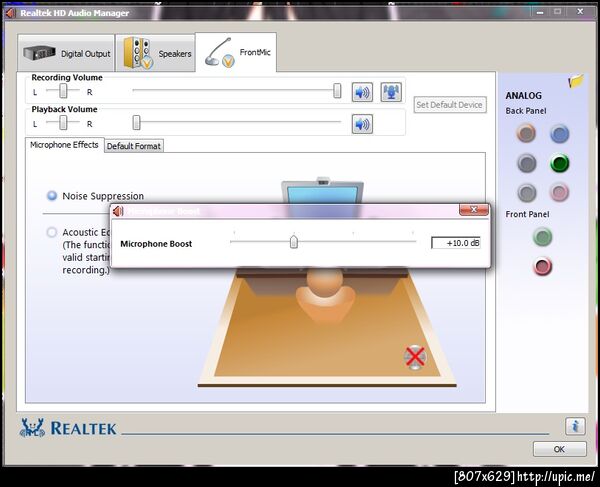Click the Recording Volume level slider handle
This screenshot has width=600, height=487.
(x=337, y=91)
